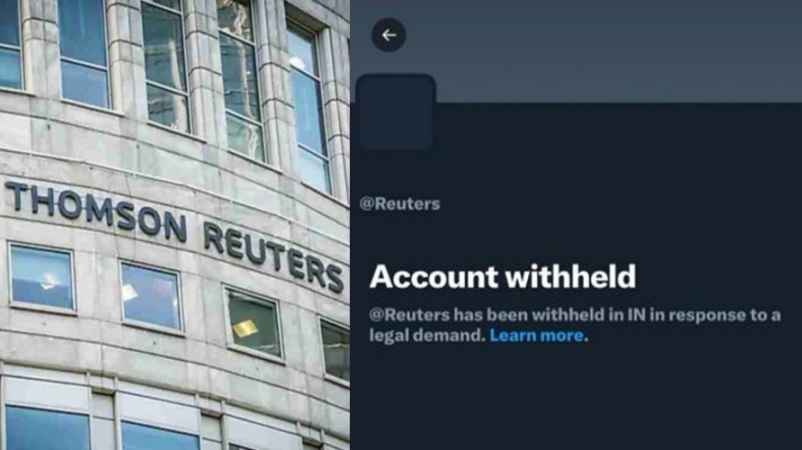The width and height of the screenshot is (802, 450).
Task: Click the Account withheld heading
Action: [x=502, y=277]
